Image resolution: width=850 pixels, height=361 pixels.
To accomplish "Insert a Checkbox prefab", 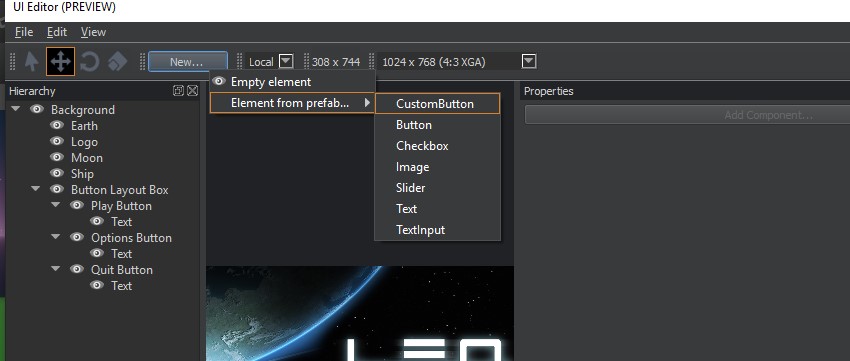I will pyautogui.click(x=437, y=146).
